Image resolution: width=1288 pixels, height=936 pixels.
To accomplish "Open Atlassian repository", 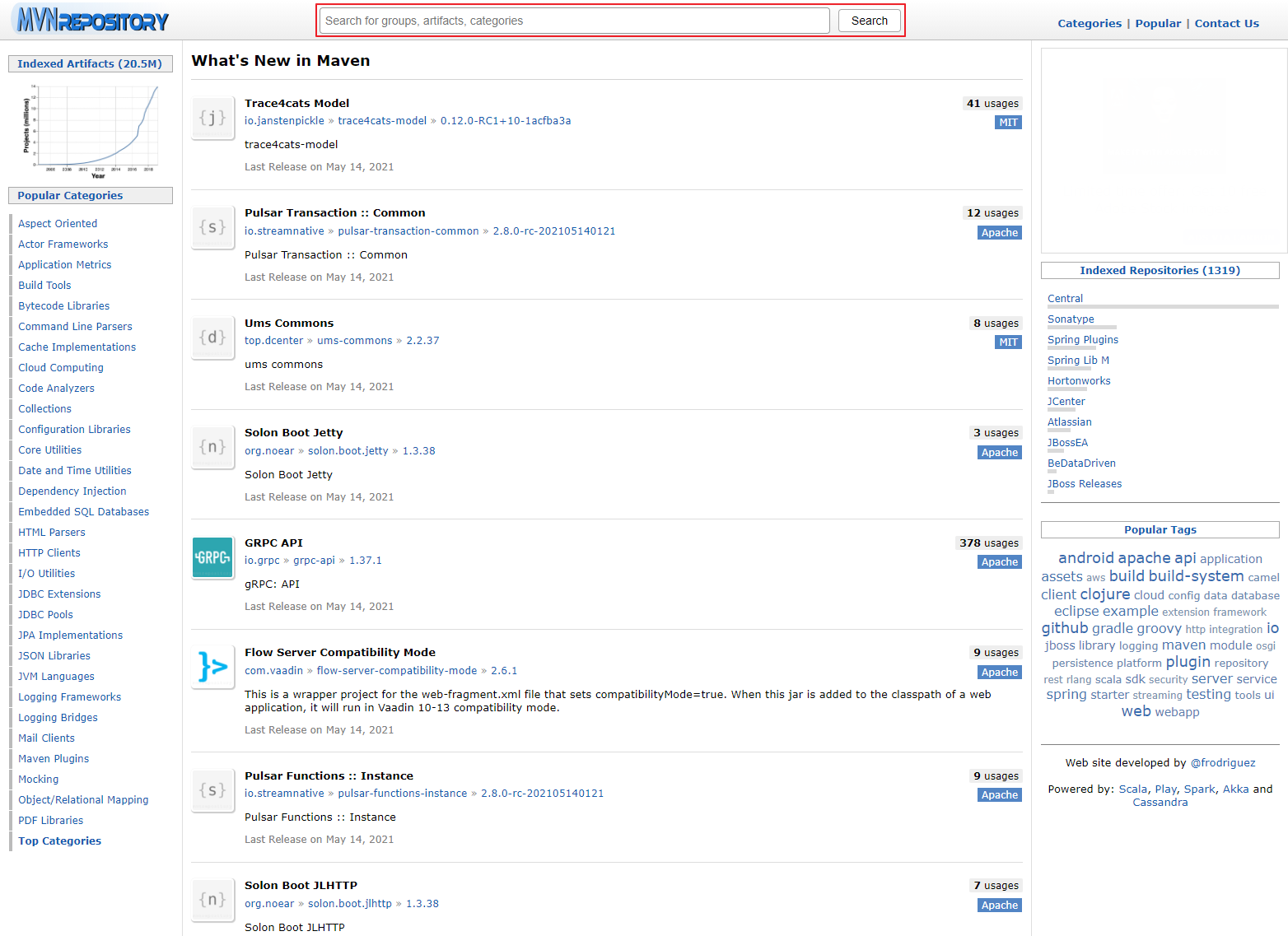I will point(1070,421).
